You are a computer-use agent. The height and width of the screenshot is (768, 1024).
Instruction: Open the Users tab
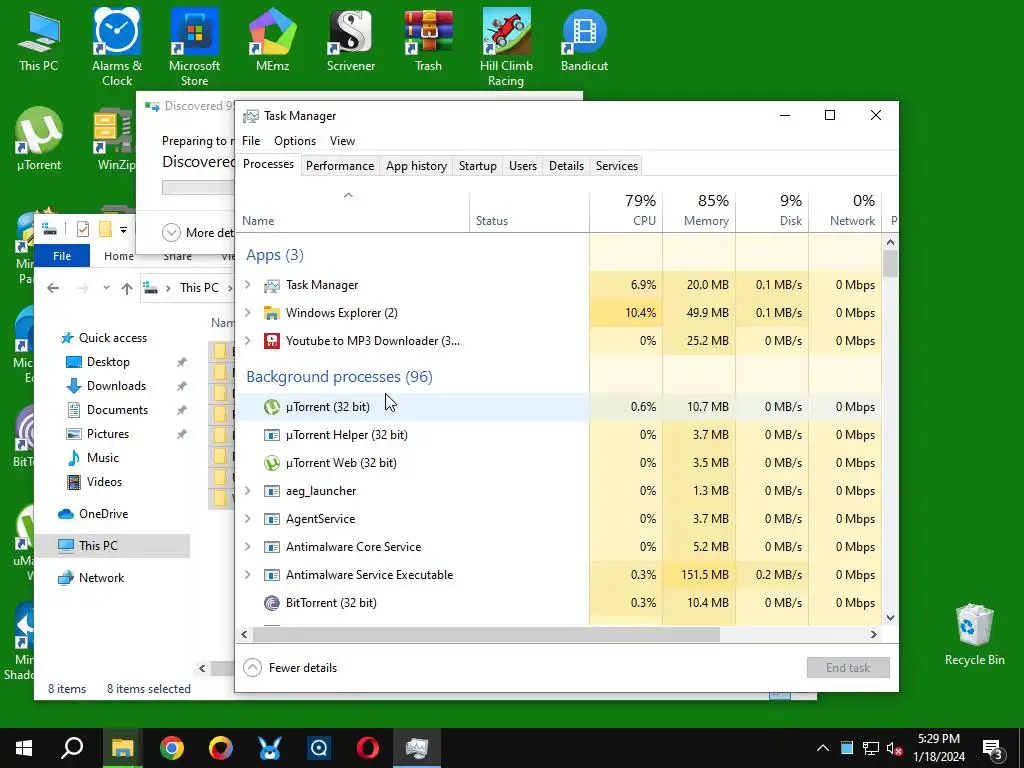[522, 166]
